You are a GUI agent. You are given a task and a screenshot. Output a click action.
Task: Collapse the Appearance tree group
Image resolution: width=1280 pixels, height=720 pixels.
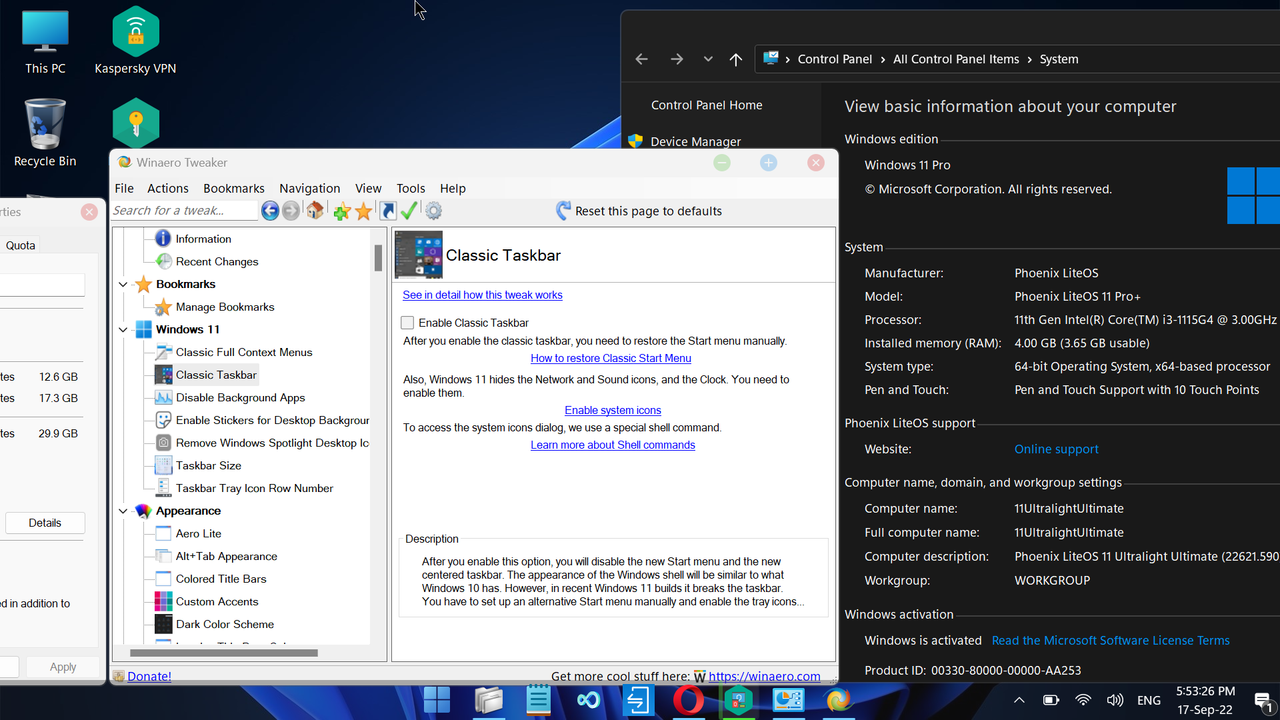pyautogui.click(x=123, y=511)
